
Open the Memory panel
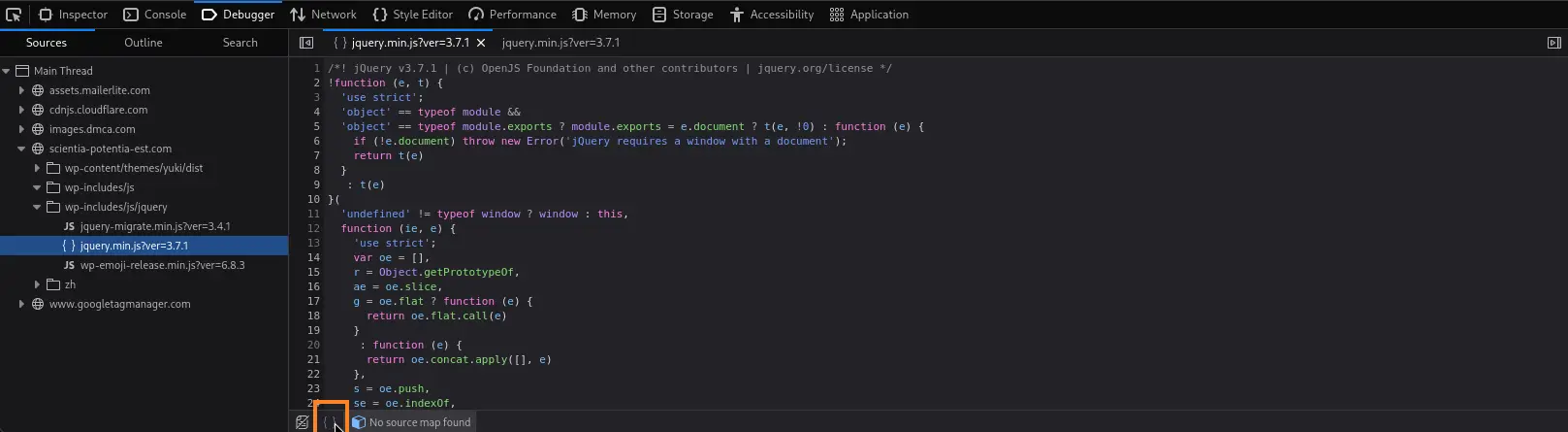(x=604, y=15)
